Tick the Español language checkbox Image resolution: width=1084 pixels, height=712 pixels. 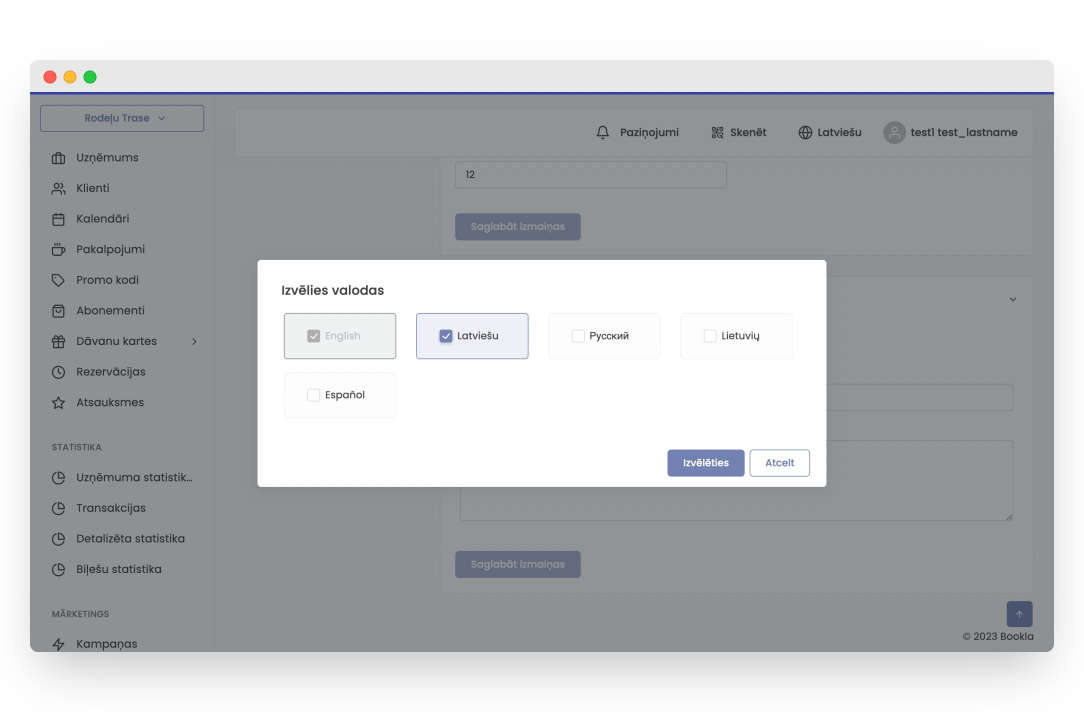(313, 395)
